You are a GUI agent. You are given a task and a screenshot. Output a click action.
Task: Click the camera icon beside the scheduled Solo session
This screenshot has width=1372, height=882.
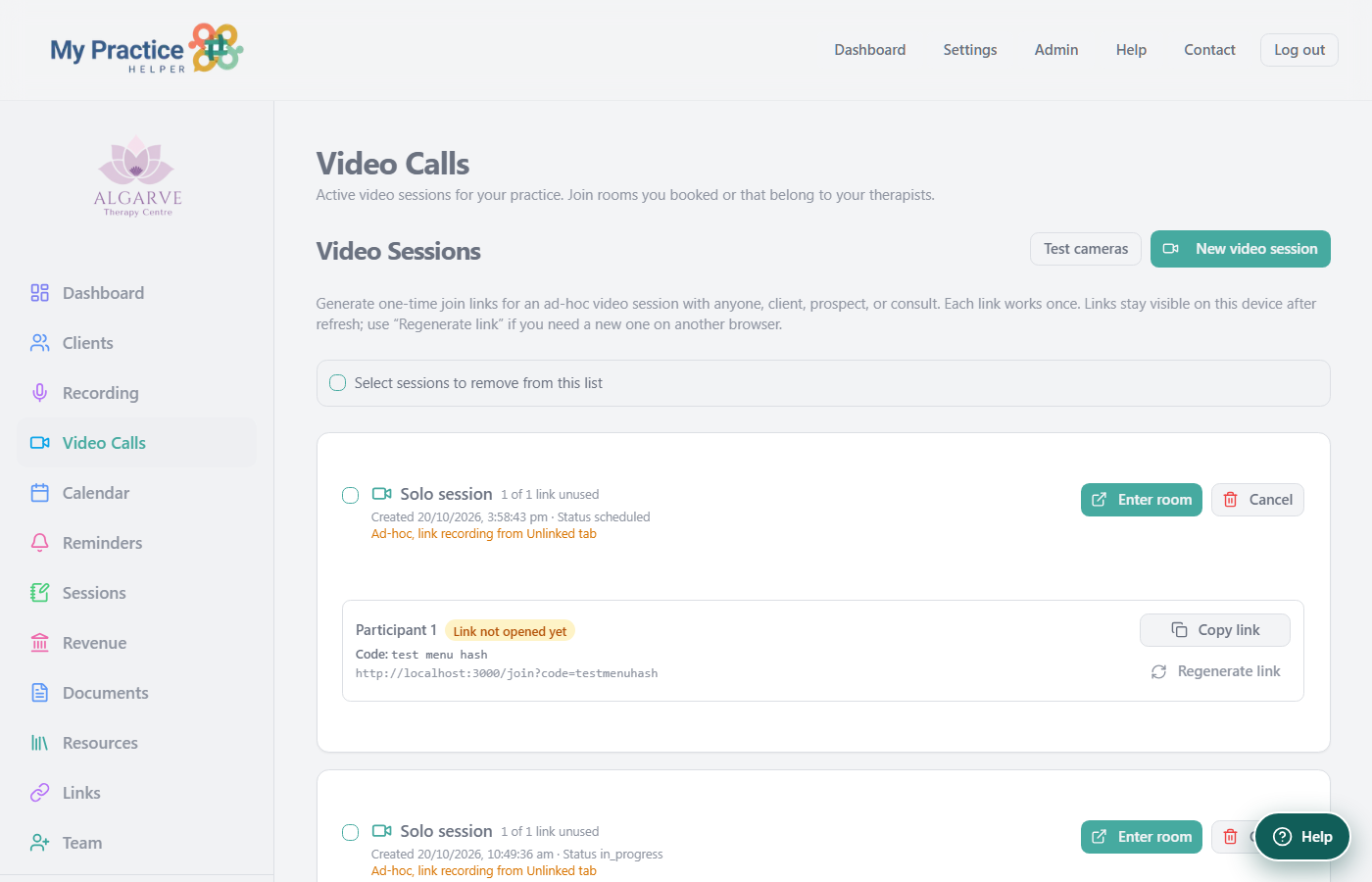point(382,494)
